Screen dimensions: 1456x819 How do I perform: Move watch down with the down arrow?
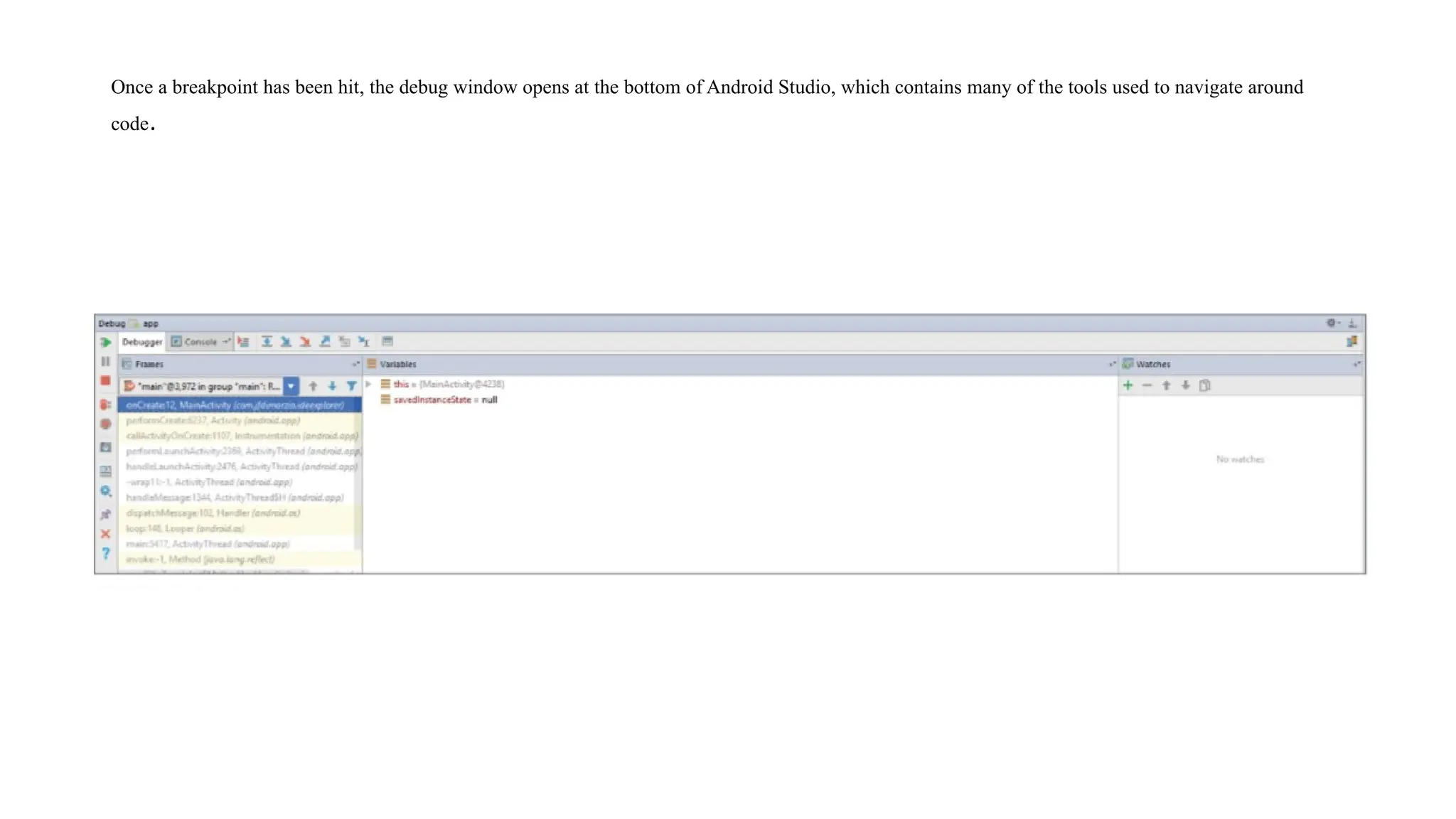coord(1185,385)
